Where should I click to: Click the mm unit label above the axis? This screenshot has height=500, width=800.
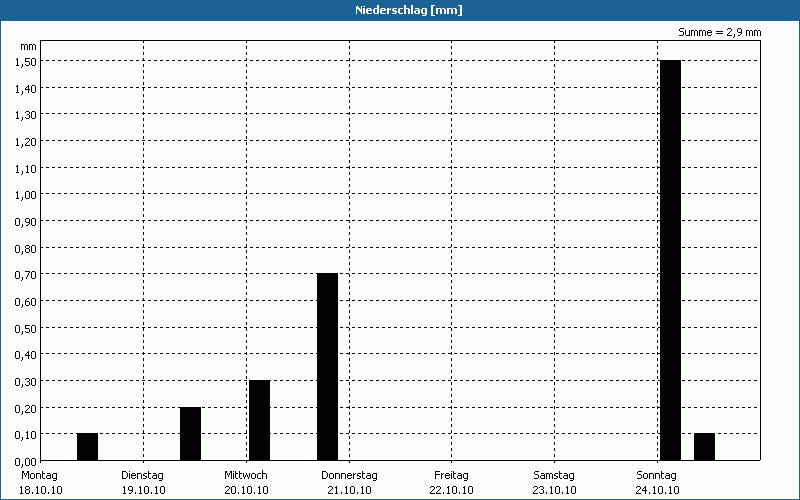[29, 46]
